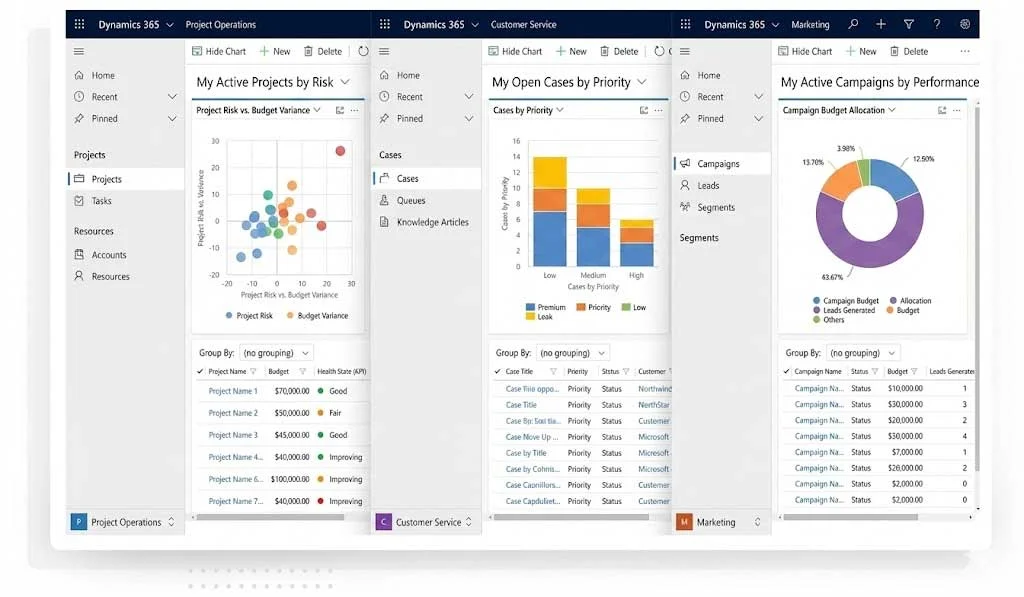Open the search icon in Marketing header
Image resolution: width=1024 pixels, height=597 pixels.
pos(852,23)
